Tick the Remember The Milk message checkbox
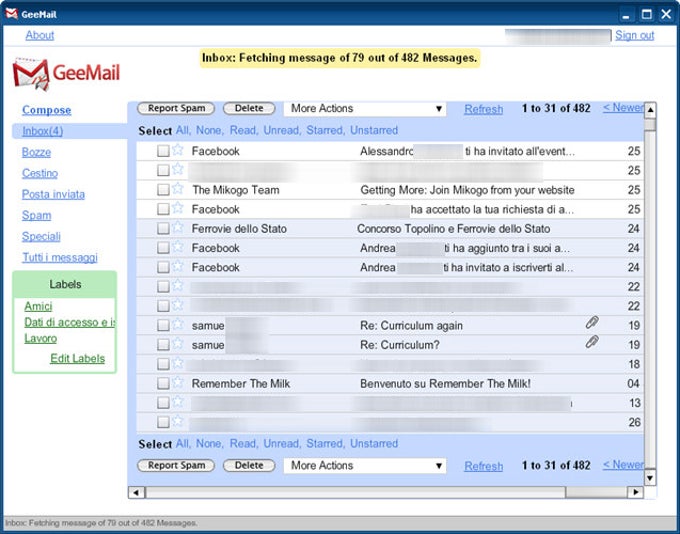 point(163,383)
